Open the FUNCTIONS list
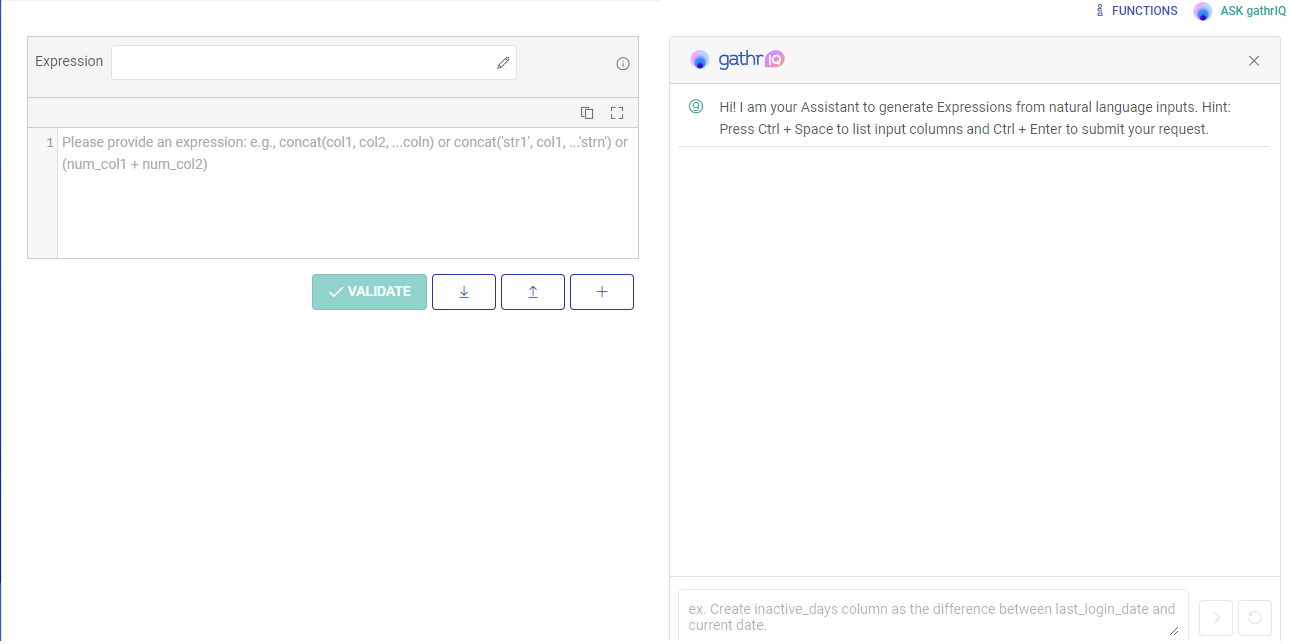 click(1137, 11)
